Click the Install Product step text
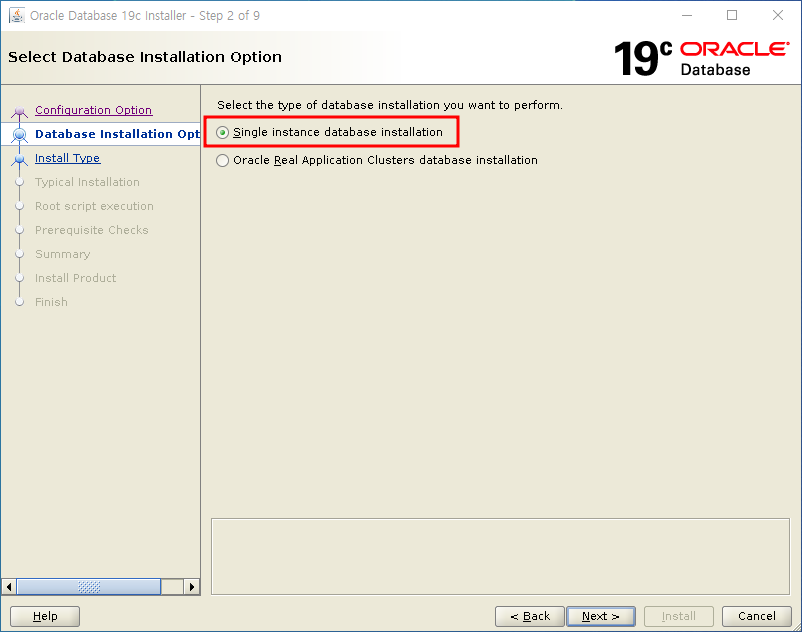 point(75,278)
